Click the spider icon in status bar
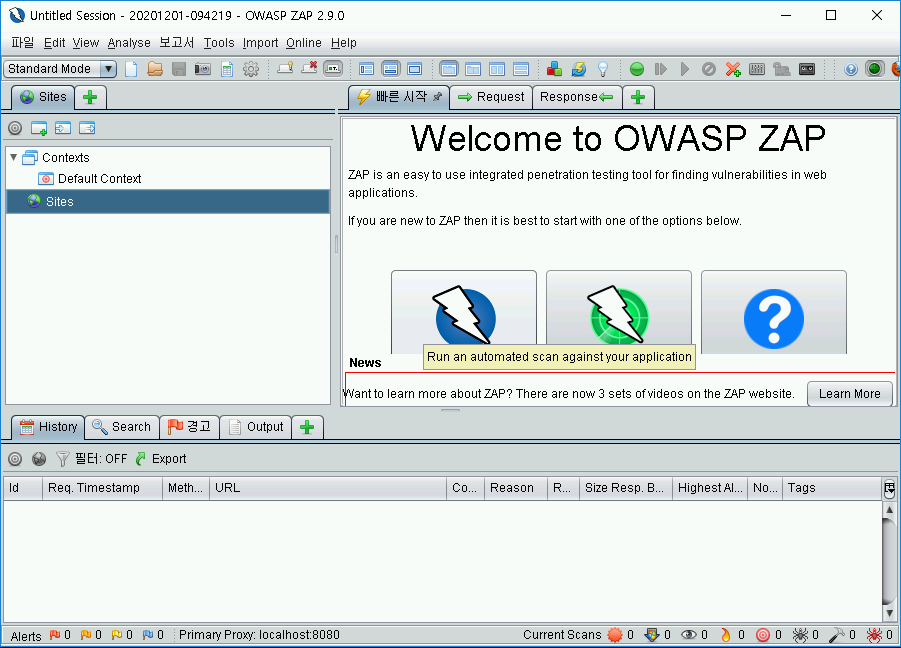 coord(799,635)
